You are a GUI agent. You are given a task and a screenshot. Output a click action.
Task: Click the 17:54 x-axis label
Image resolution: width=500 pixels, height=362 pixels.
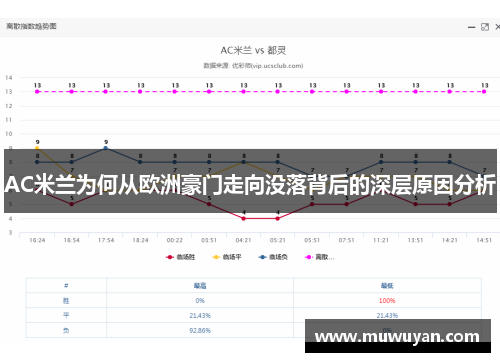click(106, 240)
